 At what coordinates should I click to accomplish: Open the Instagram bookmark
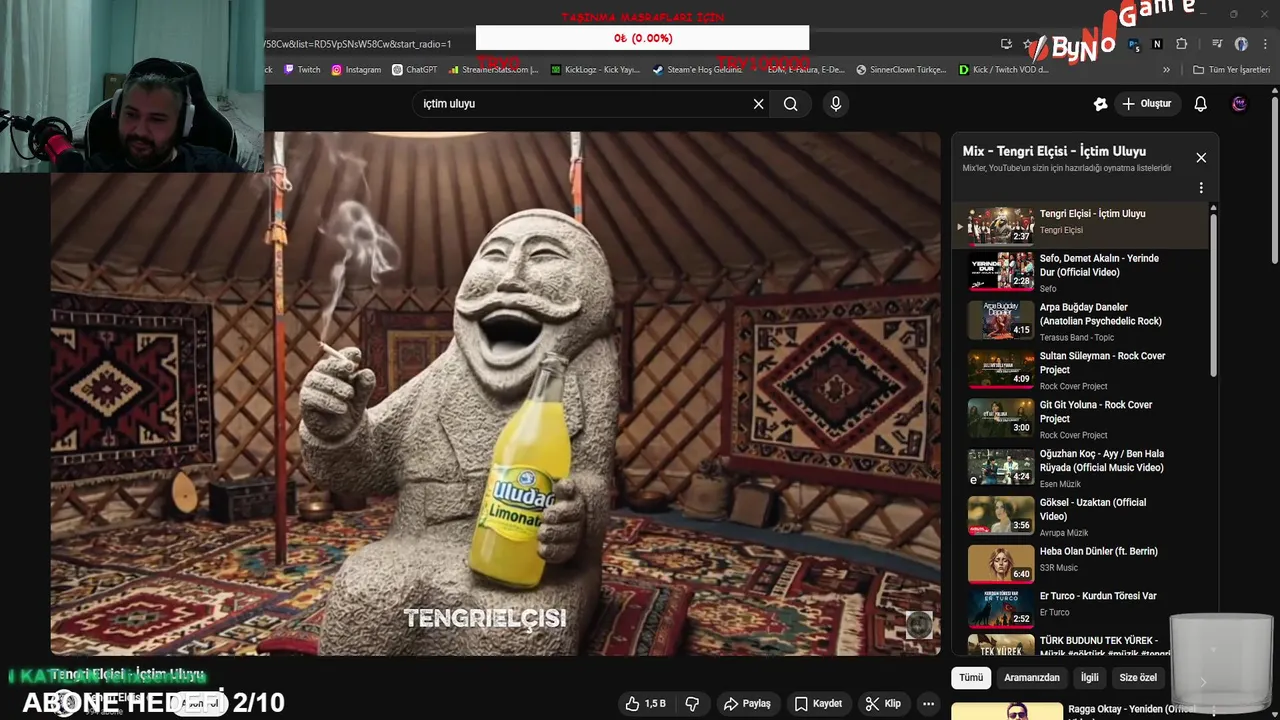pyautogui.click(x=356, y=70)
